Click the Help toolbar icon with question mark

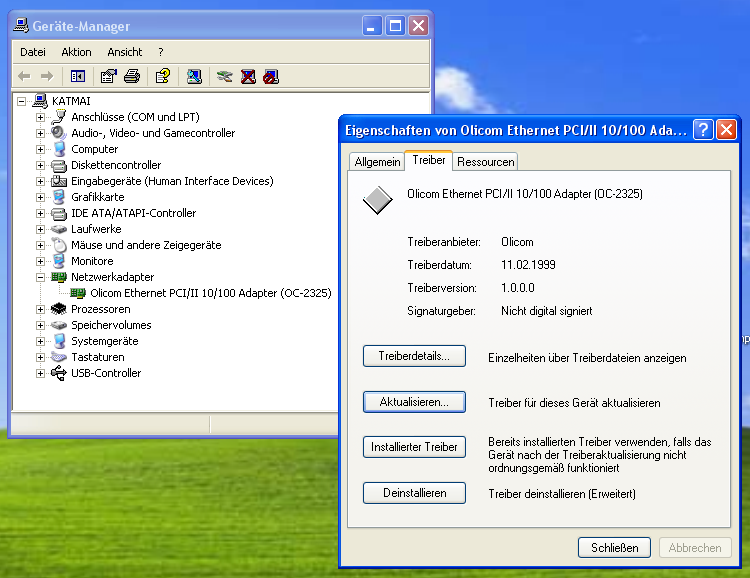(x=163, y=76)
